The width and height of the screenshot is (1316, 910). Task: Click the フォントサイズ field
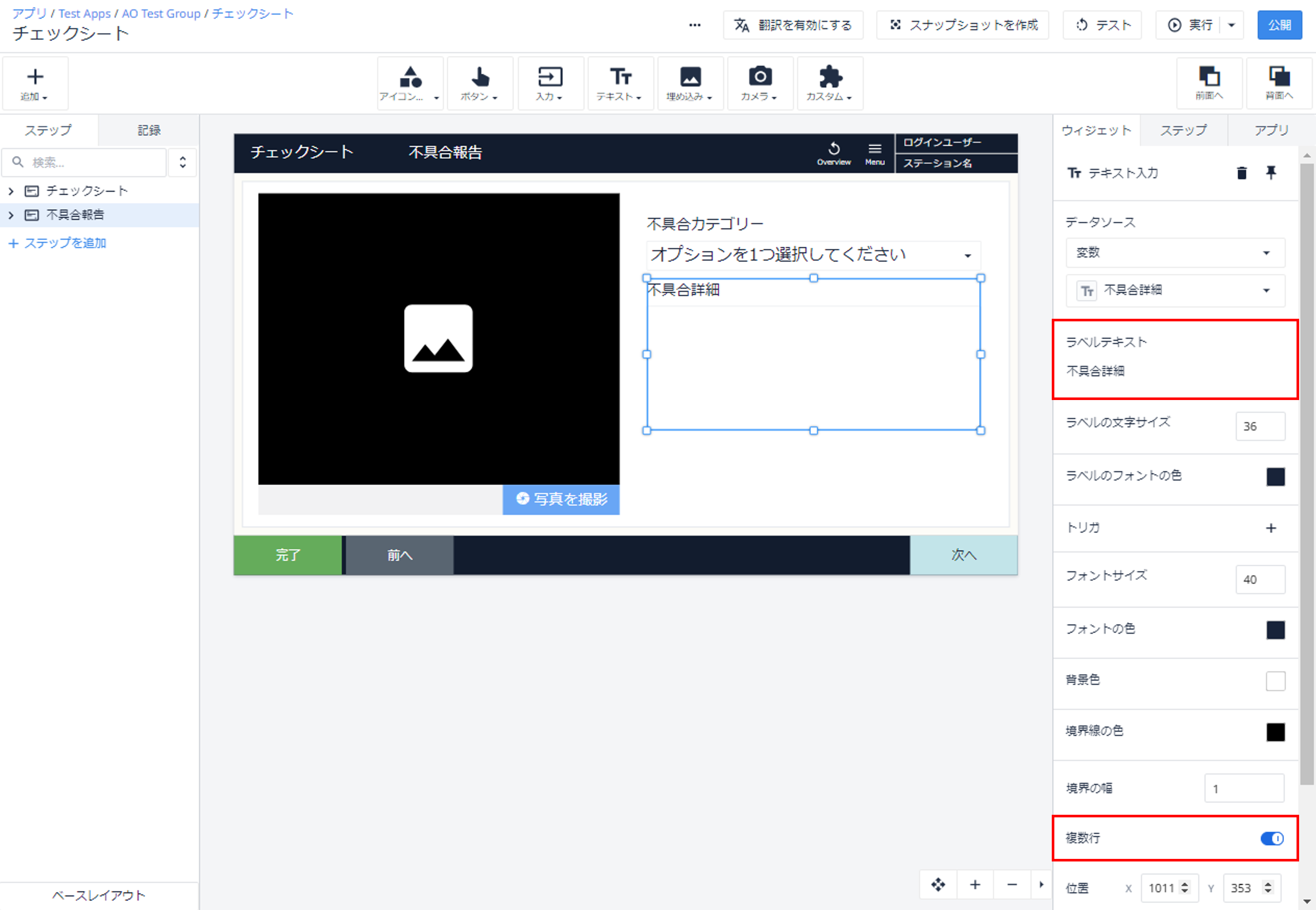pyautogui.click(x=1260, y=580)
